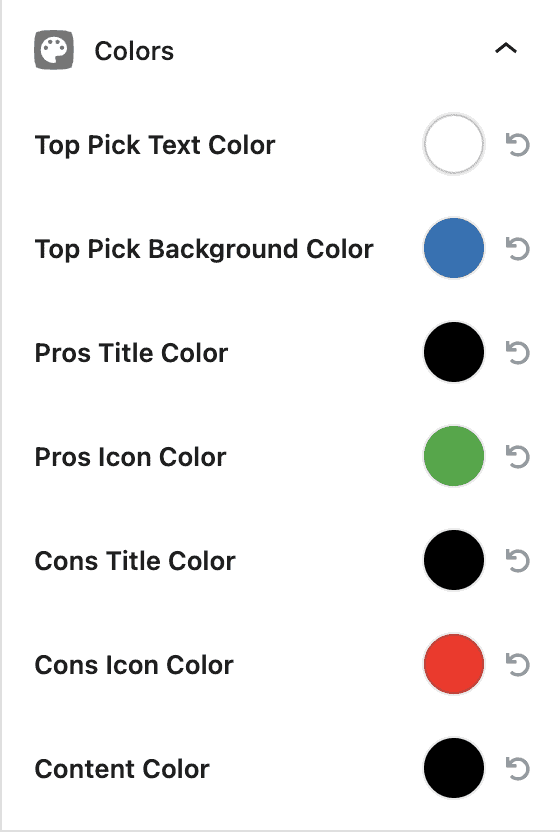Click the Pros Icon Color label
The image size is (560, 832).
click(x=131, y=457)
